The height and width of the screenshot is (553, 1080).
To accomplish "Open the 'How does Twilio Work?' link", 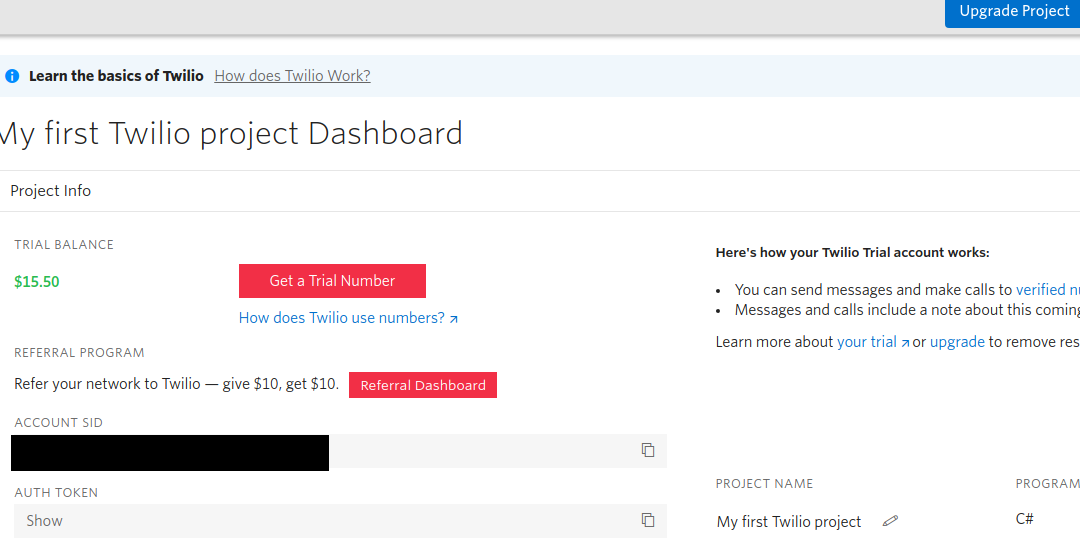I will click(292, 76).
